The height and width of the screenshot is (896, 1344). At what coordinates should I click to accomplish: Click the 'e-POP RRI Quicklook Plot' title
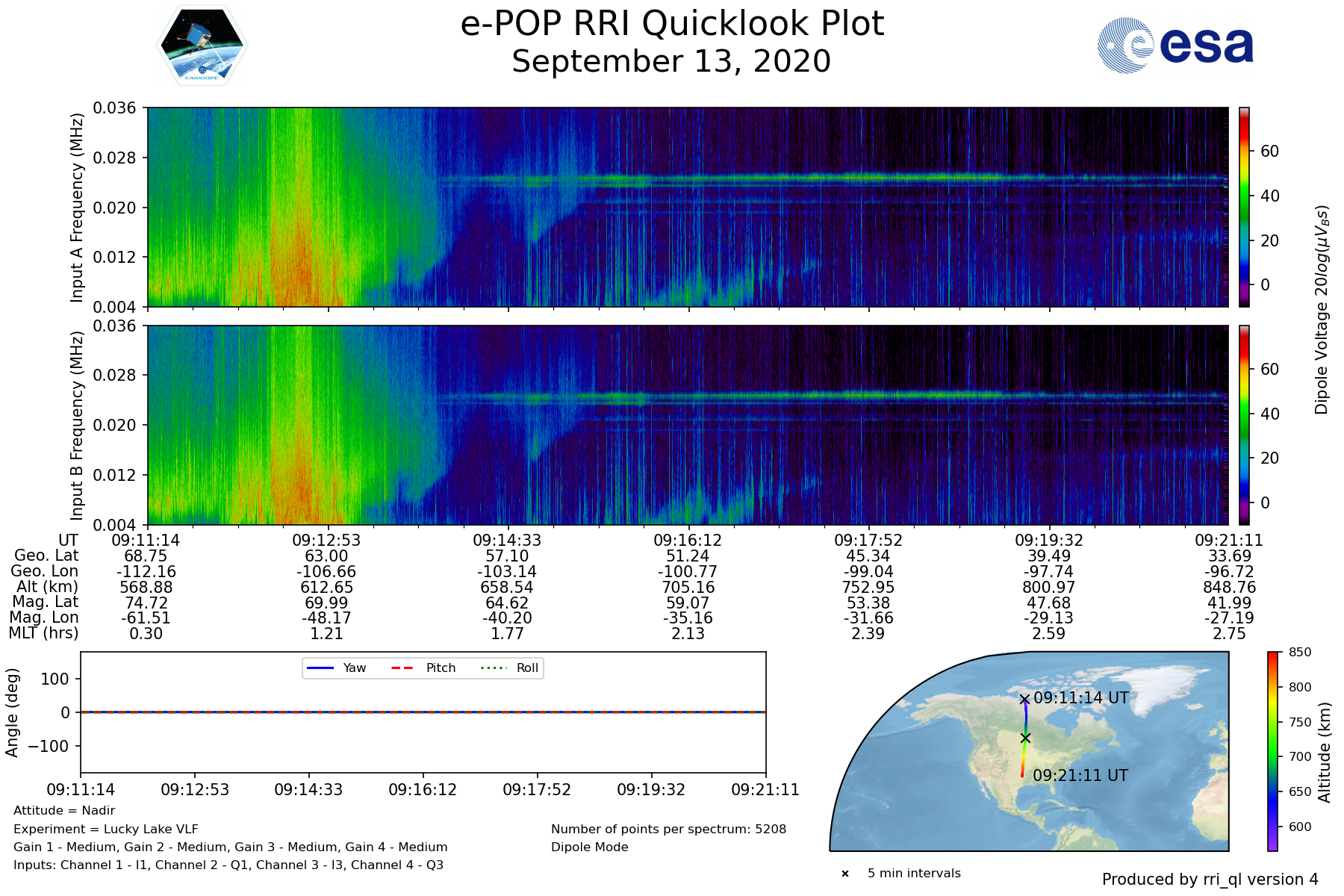click(671, 24)
